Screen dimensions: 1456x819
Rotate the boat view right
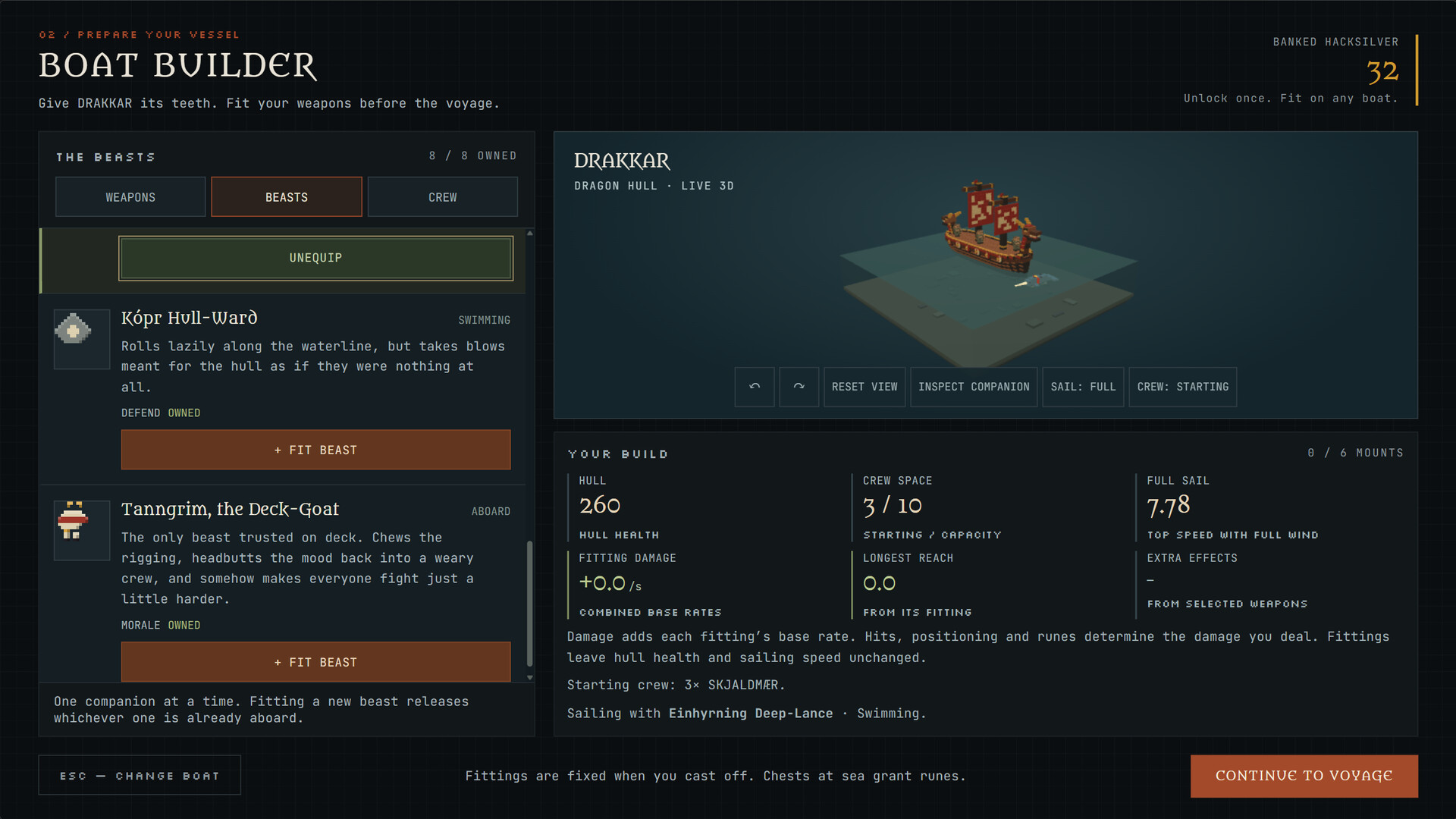tap(799, 387)
